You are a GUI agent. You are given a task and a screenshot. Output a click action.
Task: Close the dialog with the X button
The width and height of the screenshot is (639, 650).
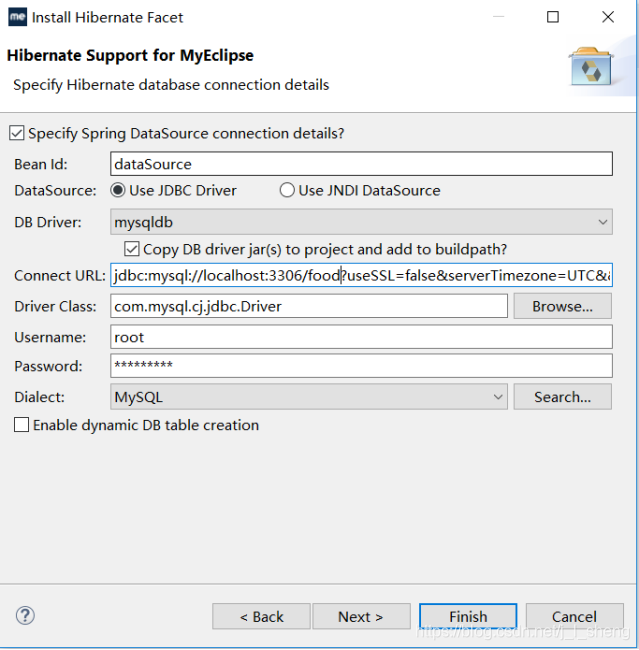pos(608,17)
